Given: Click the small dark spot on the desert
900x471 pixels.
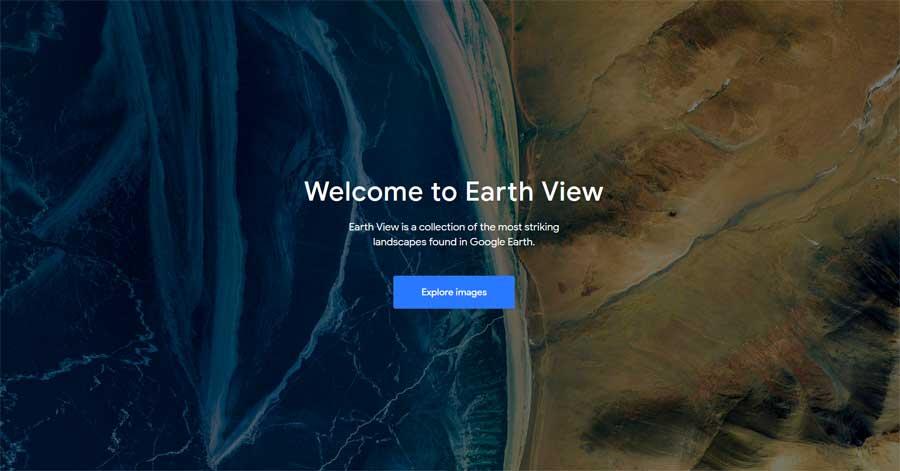Looking at the screenshot, I should pos(670,213).
